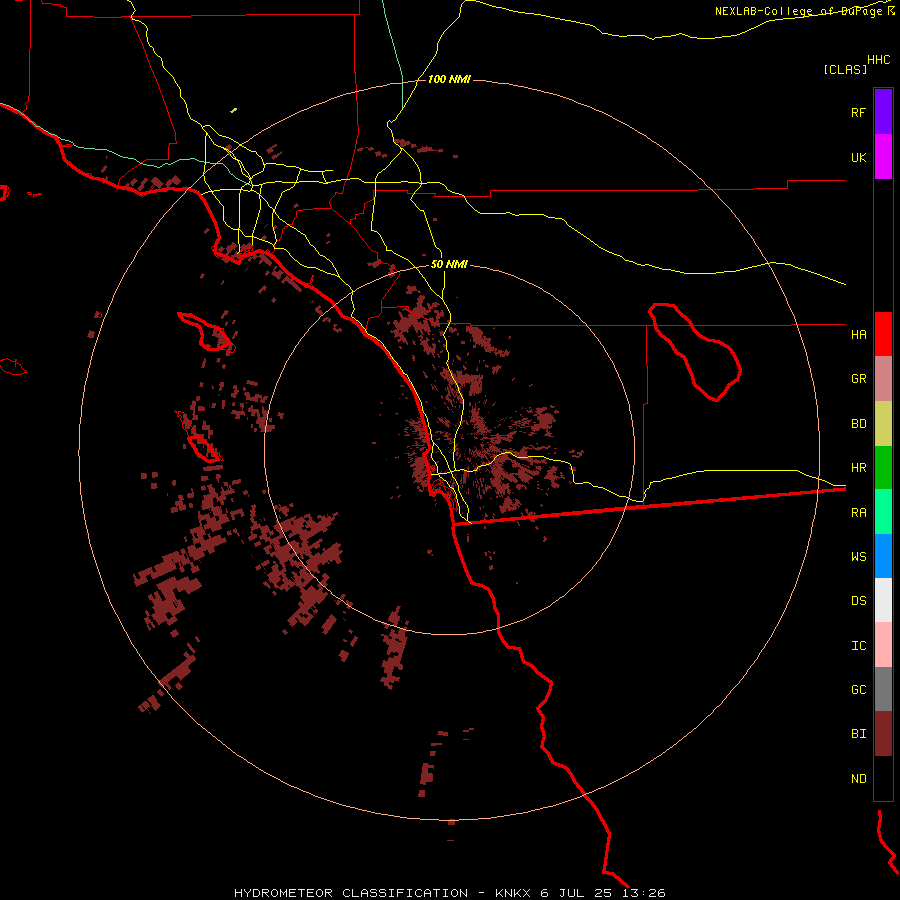Click the HHC product label
900x900 pixels.
(879, 60)
